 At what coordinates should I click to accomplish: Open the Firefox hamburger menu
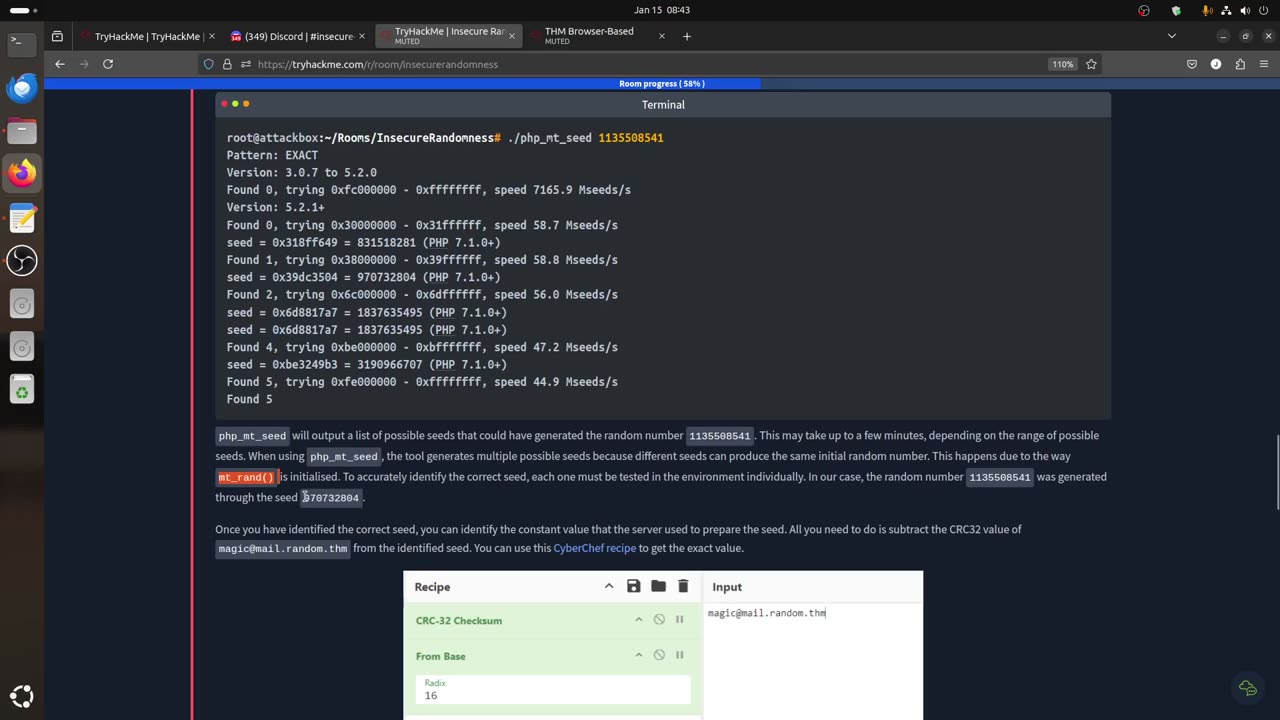click(x=1264, y=64)
